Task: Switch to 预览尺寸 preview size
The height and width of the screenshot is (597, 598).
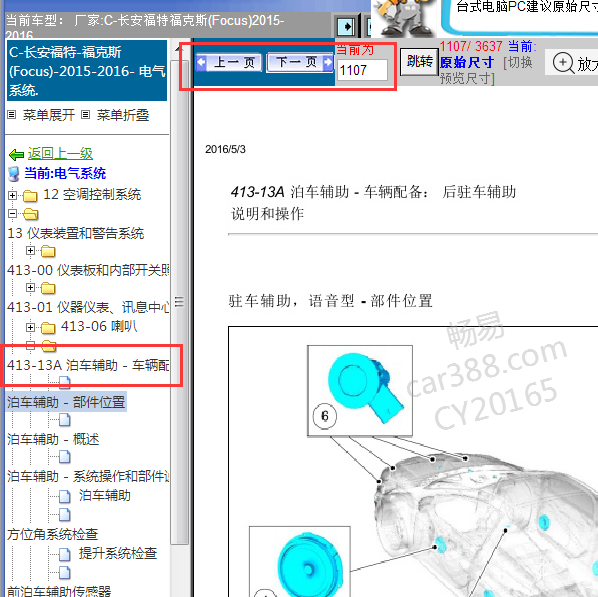Action: click(466, 78)
